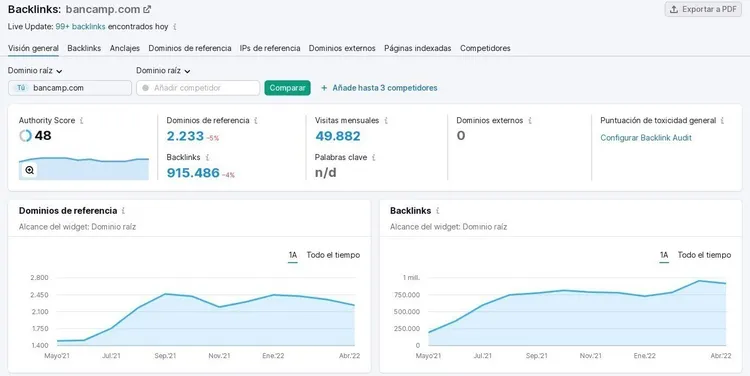Click the plus icon before Añade hasta 3 competidores
Screen dimensions: 750x376
pyautogui.click(x=324, y=88)
